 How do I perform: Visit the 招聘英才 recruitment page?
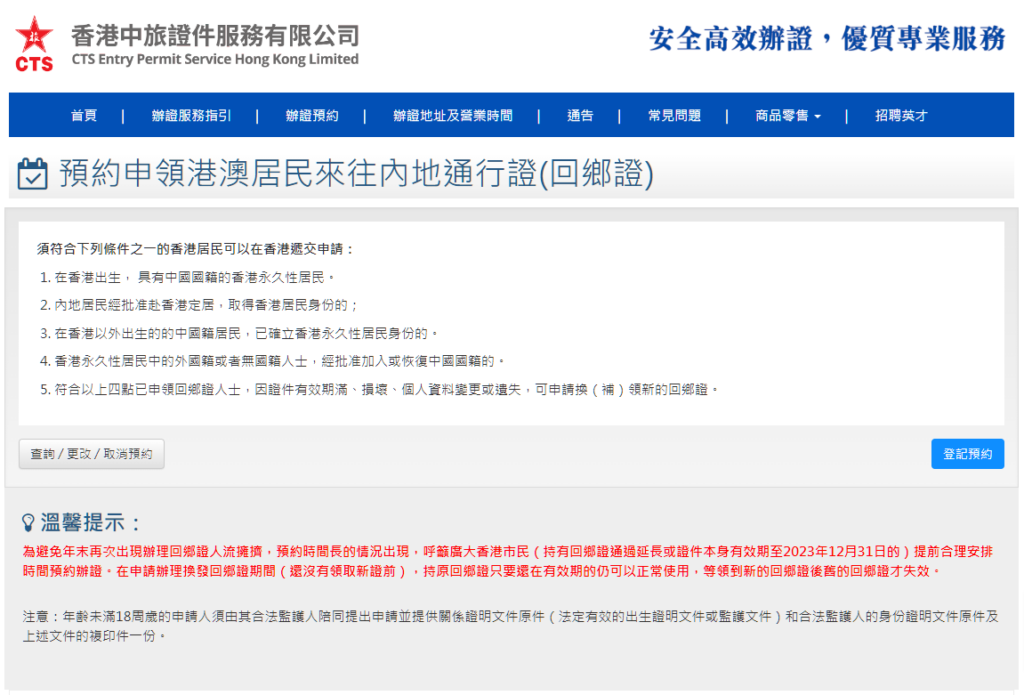coord(901,116)
